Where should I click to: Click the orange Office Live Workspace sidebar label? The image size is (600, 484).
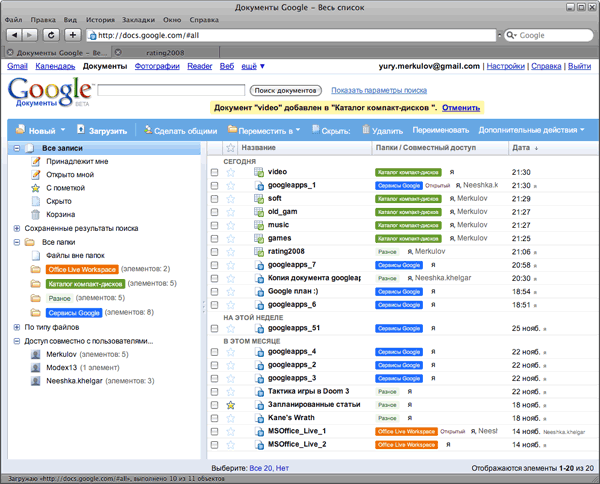coord(82,269)
